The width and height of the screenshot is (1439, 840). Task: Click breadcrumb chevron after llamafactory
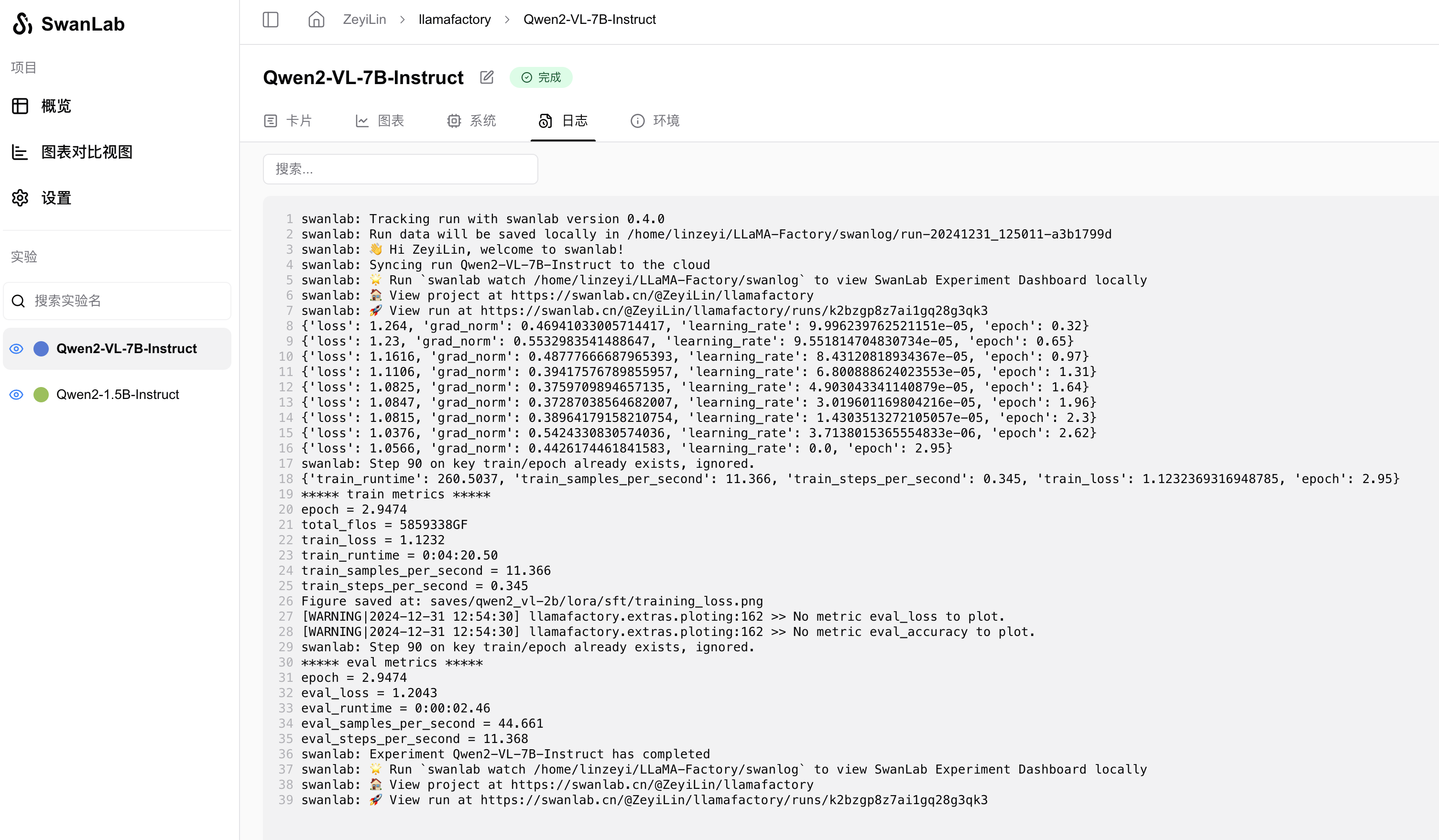coord(507,20)
